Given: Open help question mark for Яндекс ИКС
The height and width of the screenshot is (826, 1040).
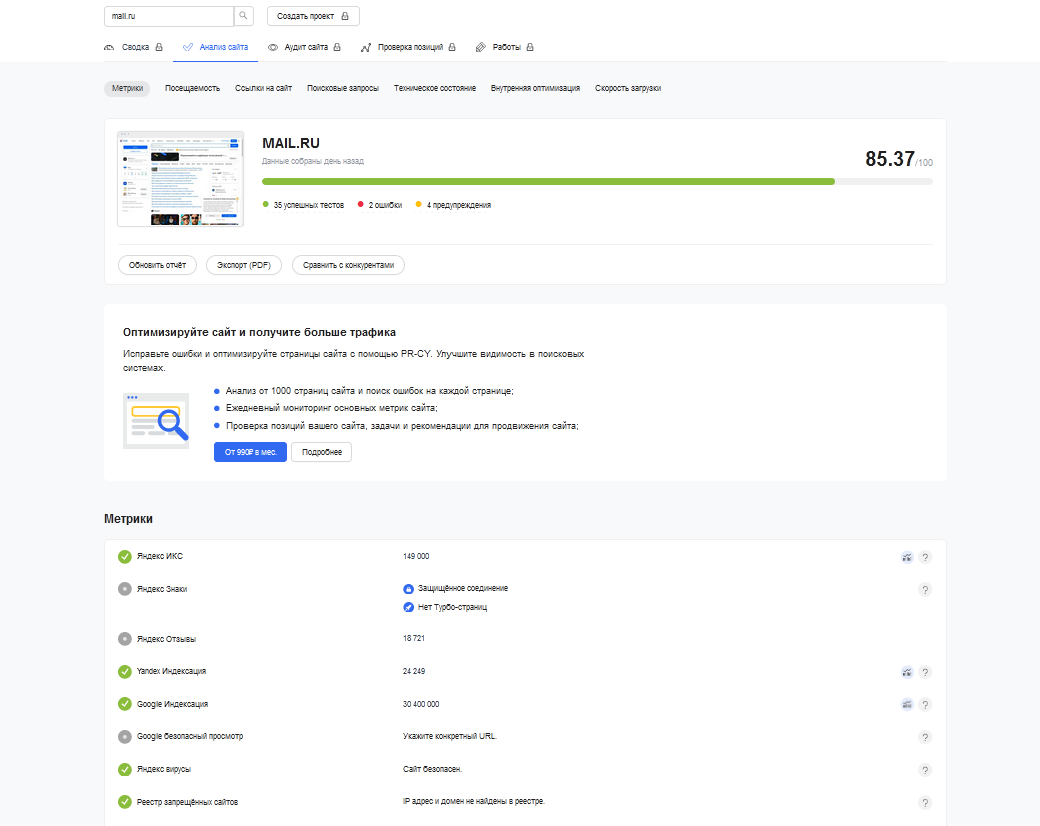Looking at the screenshot, I should pos(925,557).
